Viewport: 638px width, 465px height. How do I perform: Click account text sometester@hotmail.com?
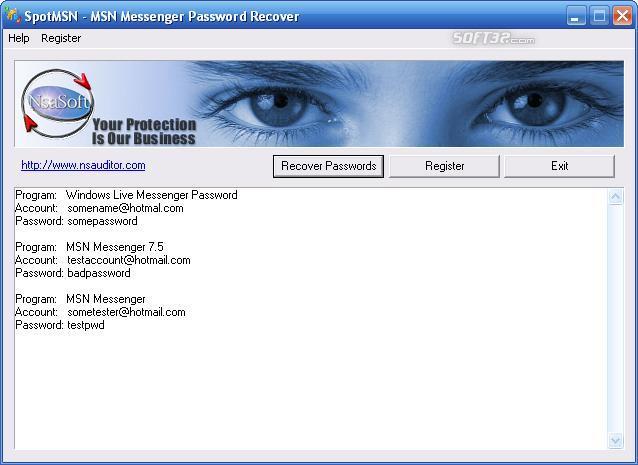(x=127, y=312)
